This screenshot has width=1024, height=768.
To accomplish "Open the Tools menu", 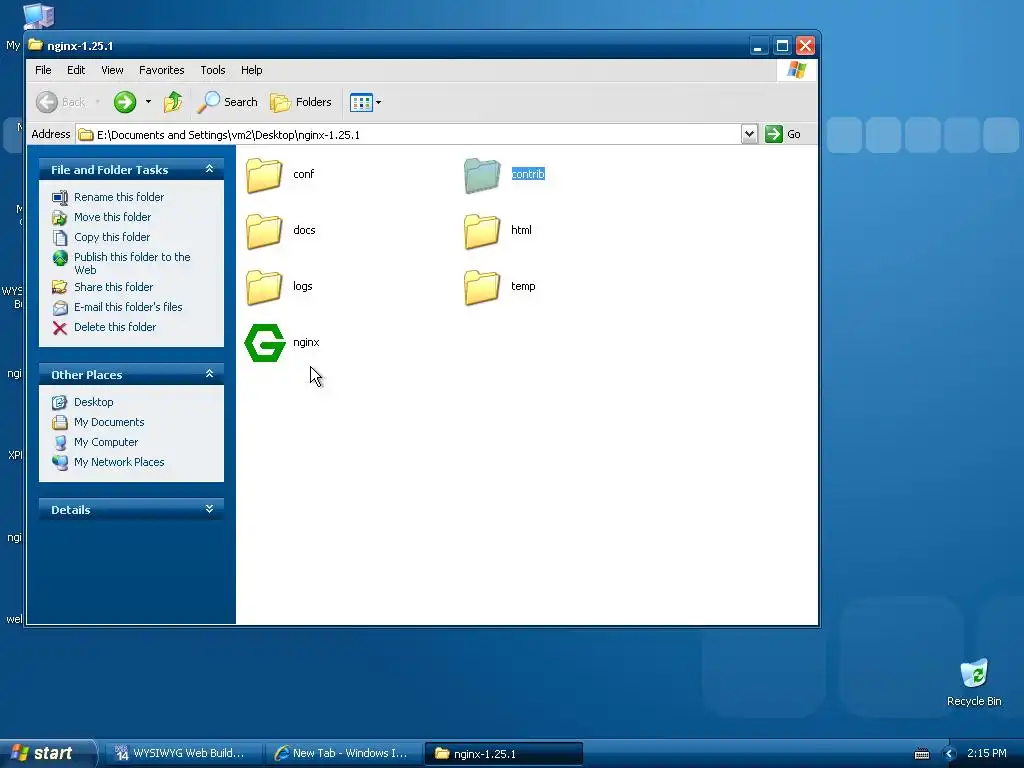I will click(213, 70).
